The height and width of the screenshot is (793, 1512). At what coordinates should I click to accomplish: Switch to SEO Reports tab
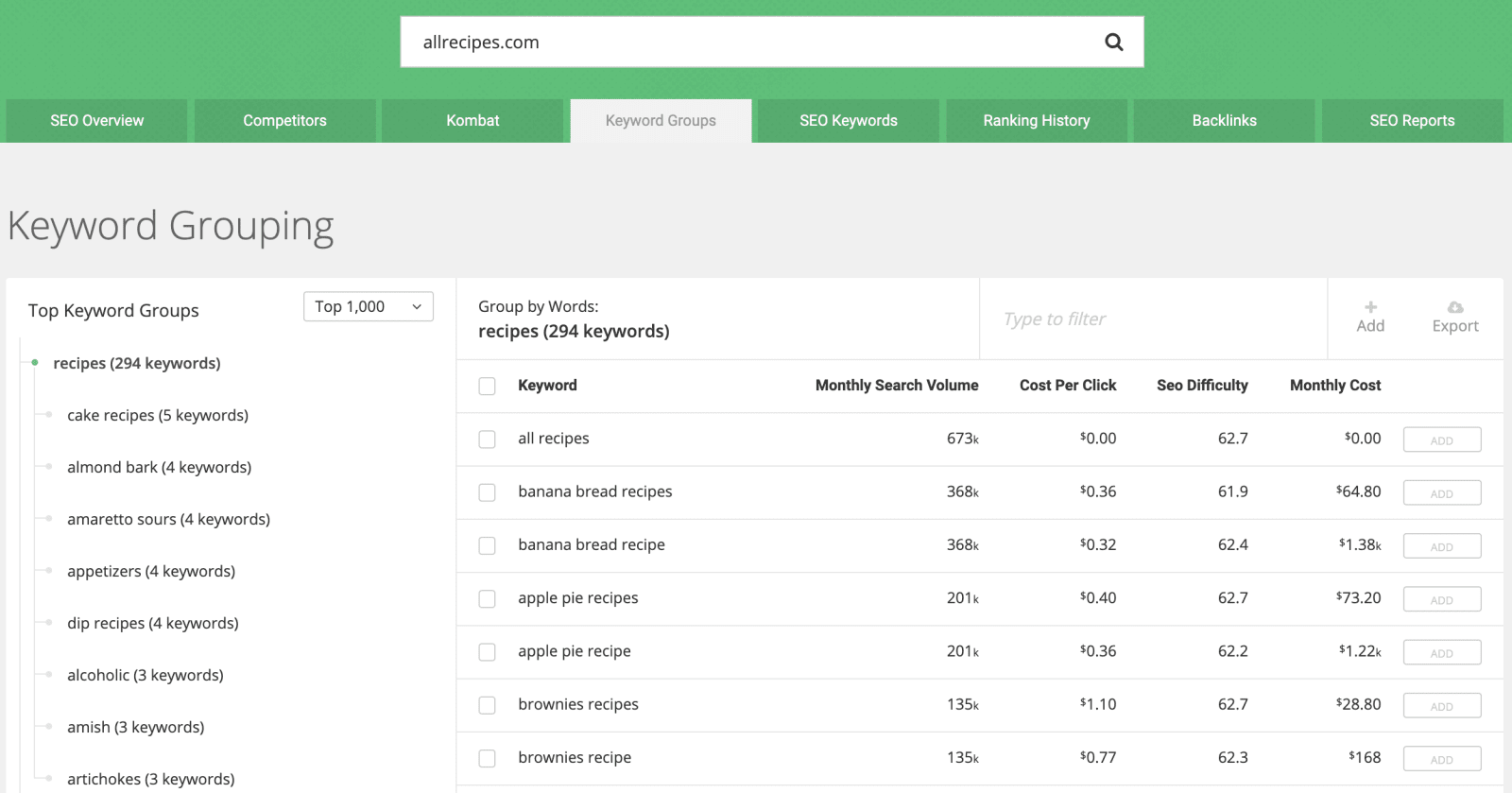[1413, 121]
